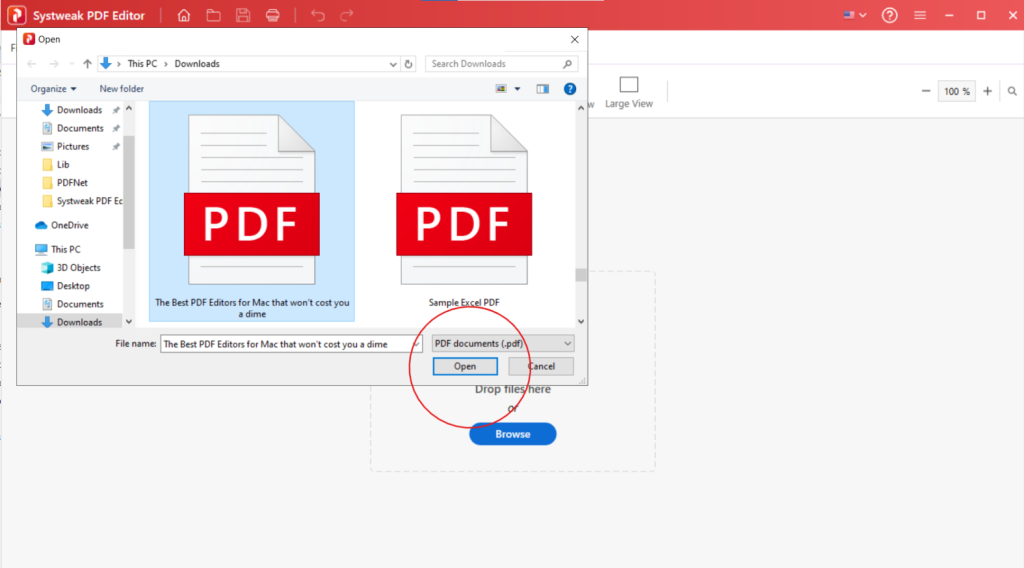This screenshot has width=1024, height=568.
Task: Click This PC in address breadcrumb
Action: point(142,64)
